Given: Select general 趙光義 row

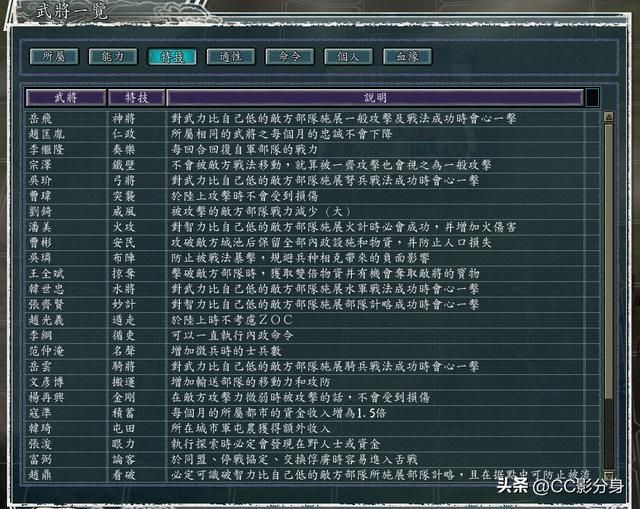Looking at the screenshot, I should [312, 320].
